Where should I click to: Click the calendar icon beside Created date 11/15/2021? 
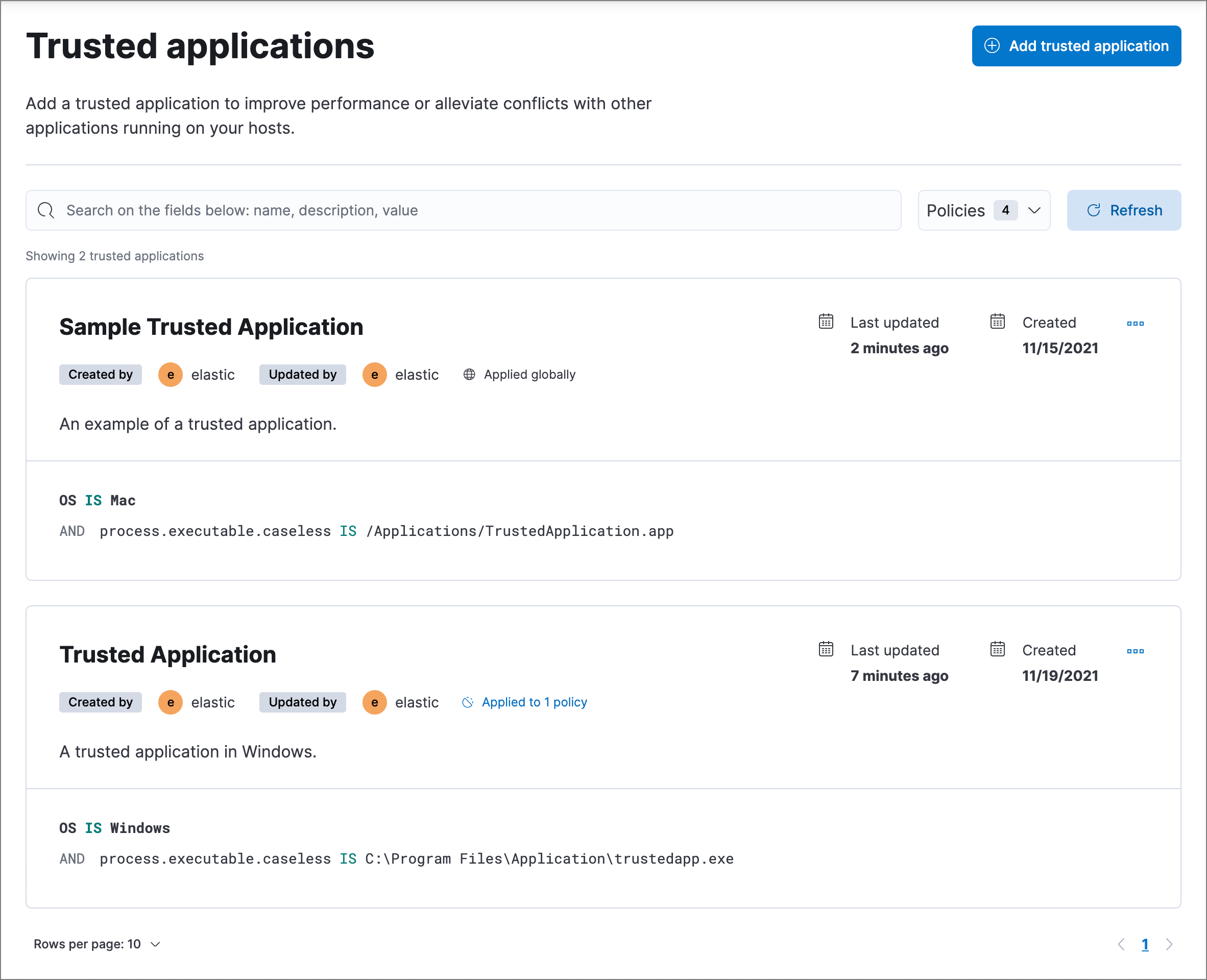998,321
